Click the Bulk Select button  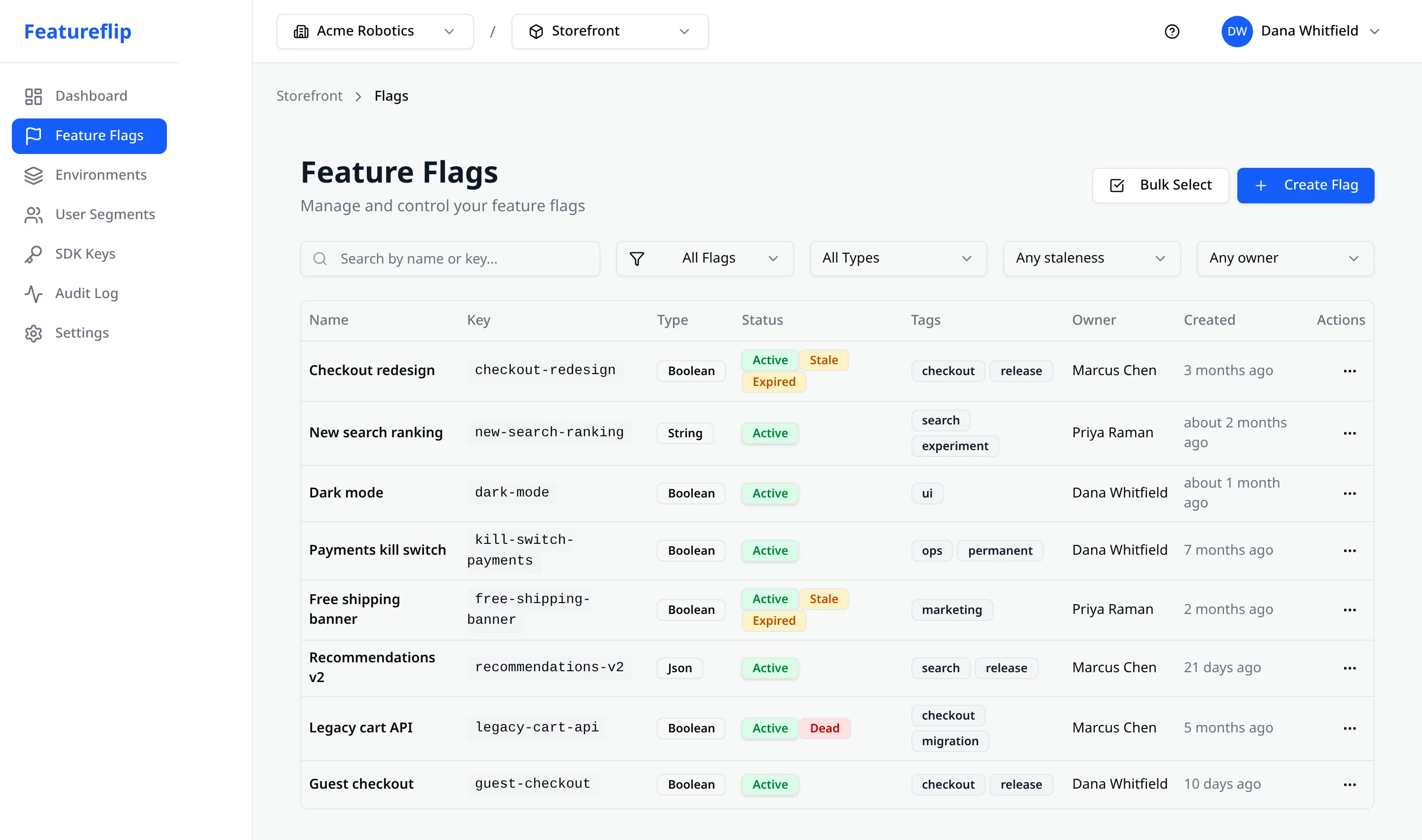(1160, 185)
